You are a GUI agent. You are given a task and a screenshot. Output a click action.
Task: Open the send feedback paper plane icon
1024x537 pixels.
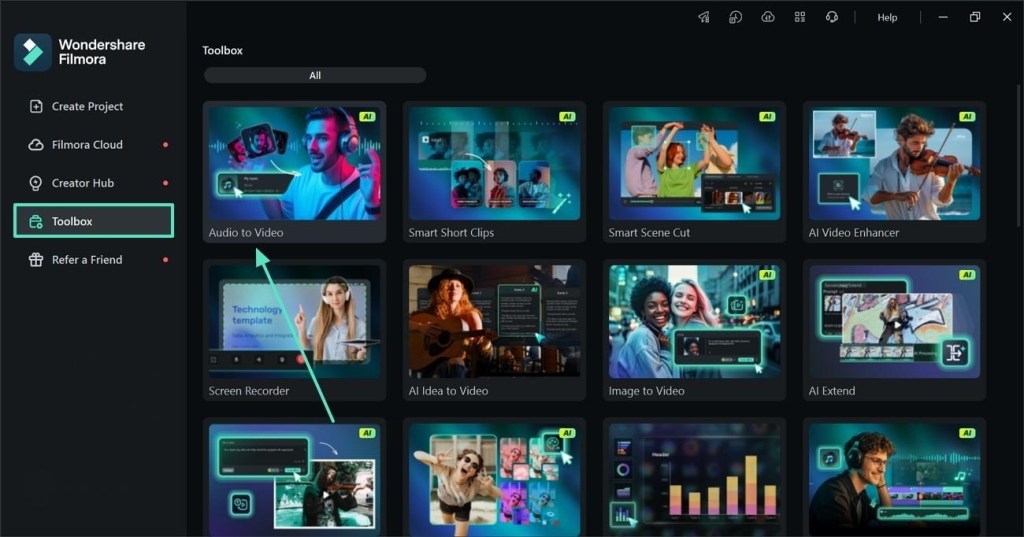point(703,17)
